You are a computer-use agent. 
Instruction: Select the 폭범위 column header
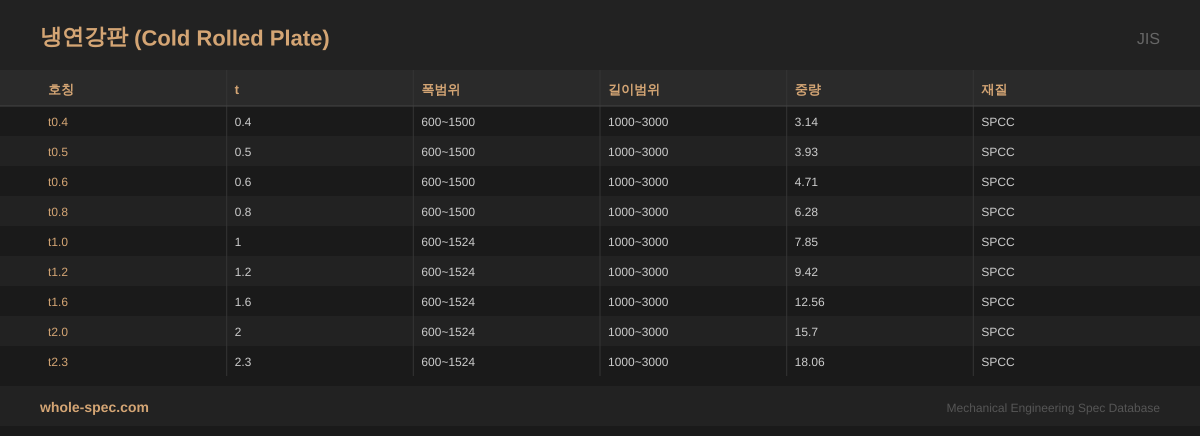click(x=440, y=89)
